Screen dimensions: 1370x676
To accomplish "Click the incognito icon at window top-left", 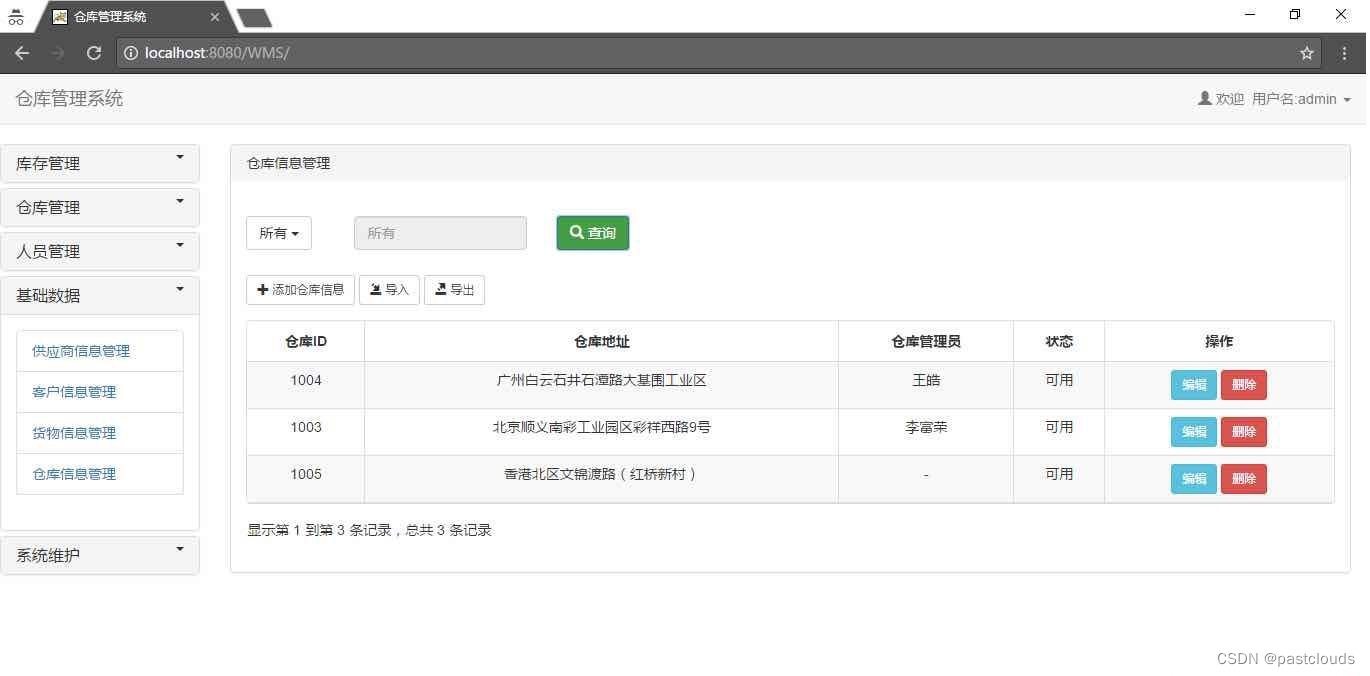I will click(x=16, y=17).
